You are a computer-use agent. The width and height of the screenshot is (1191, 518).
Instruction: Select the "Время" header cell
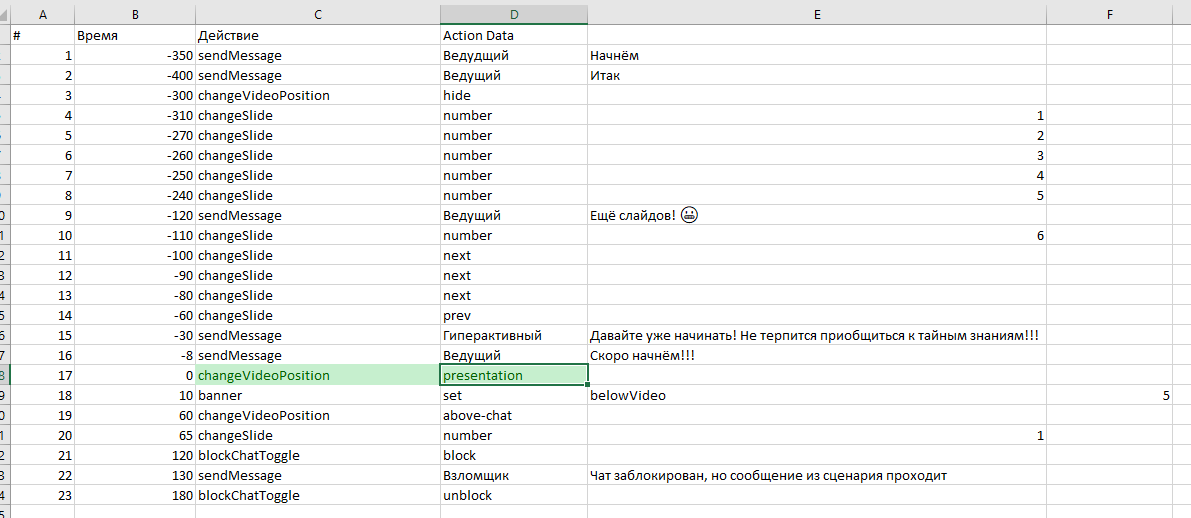134,36
